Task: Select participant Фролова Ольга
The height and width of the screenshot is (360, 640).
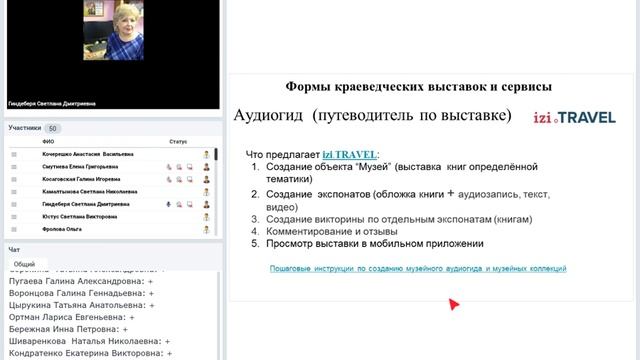Action: point(62,229)
